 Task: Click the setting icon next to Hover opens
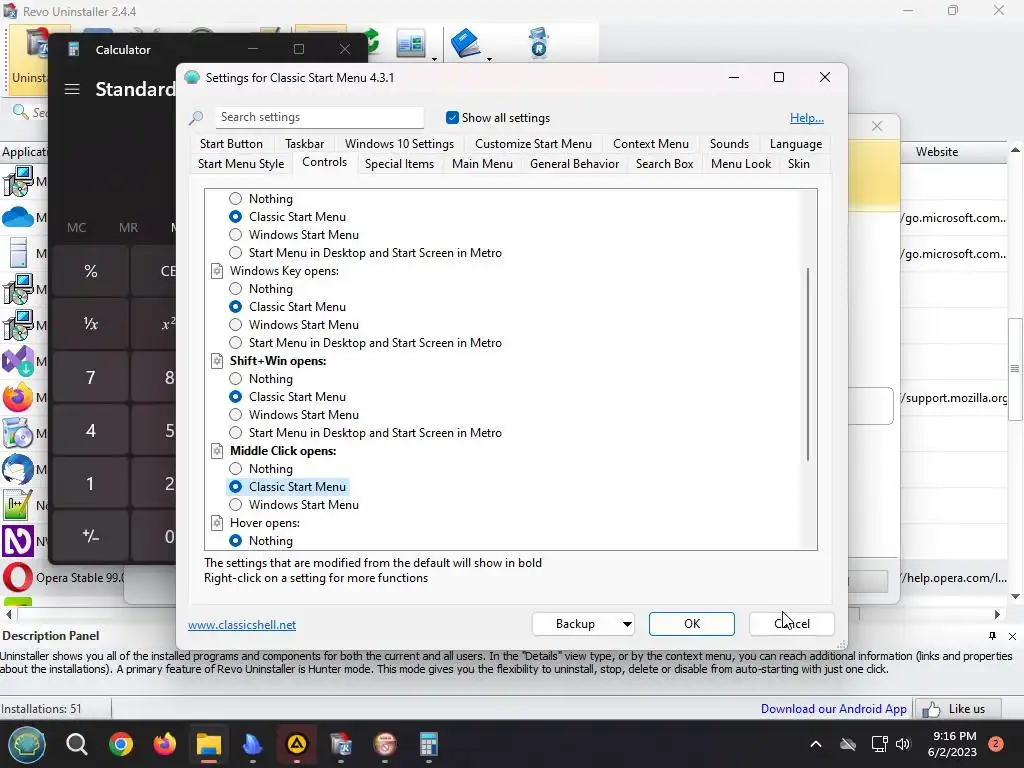(x=217, y=523)
